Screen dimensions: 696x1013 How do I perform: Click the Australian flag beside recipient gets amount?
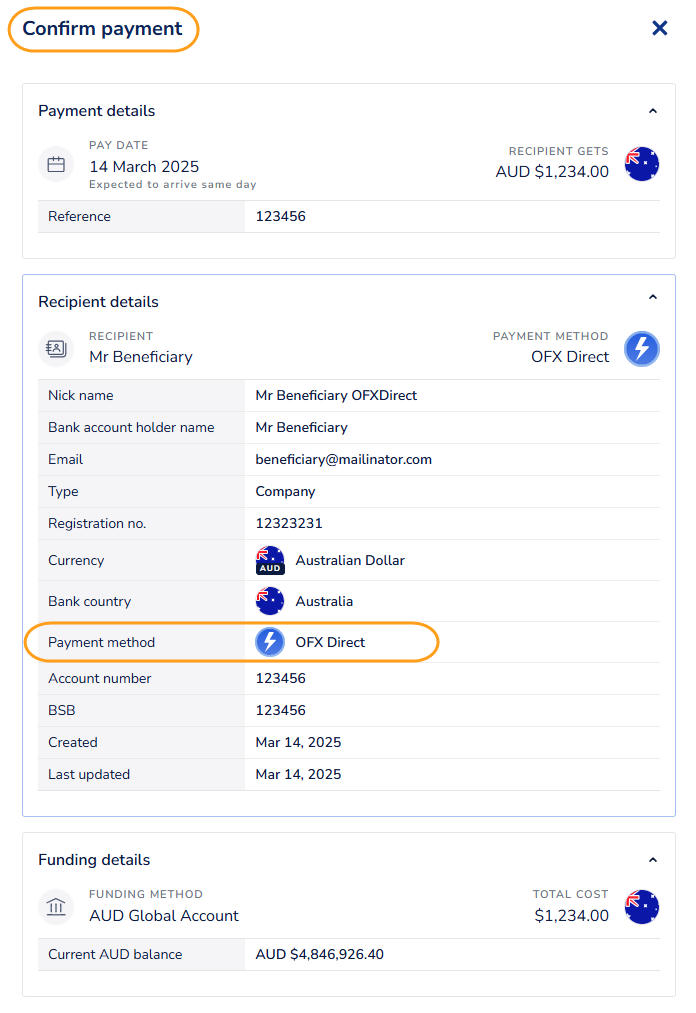point(642,163)
